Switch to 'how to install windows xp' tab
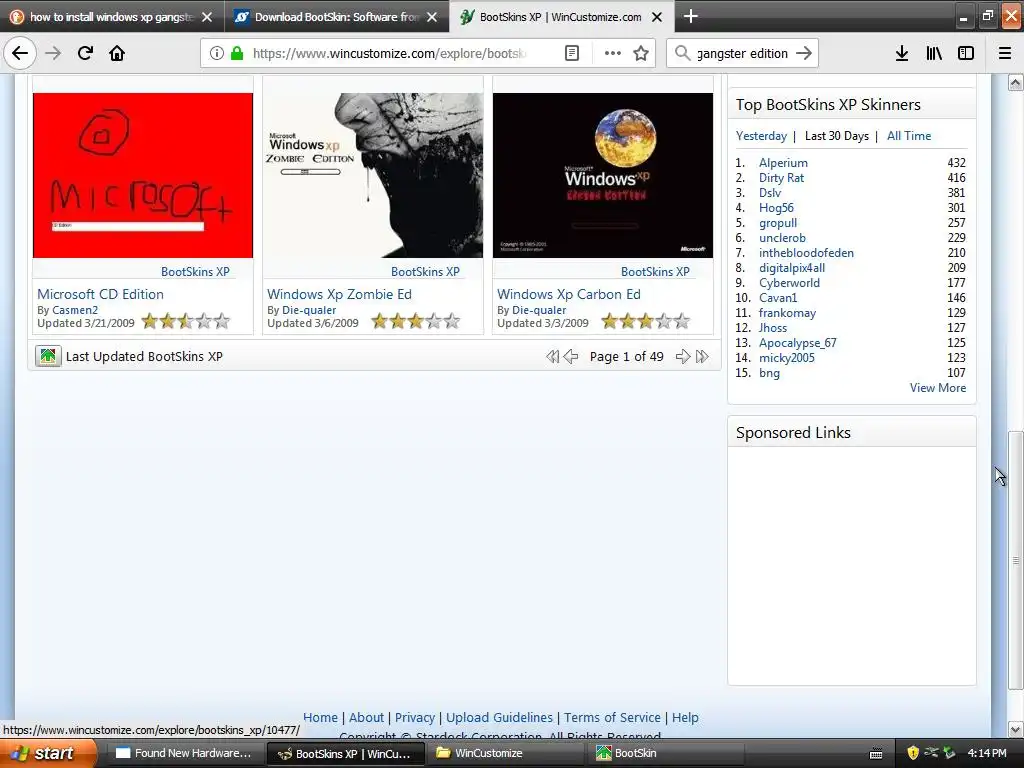Image resolution: width=1024 pixels, height=768 pixels. click(x=112, y=17)
